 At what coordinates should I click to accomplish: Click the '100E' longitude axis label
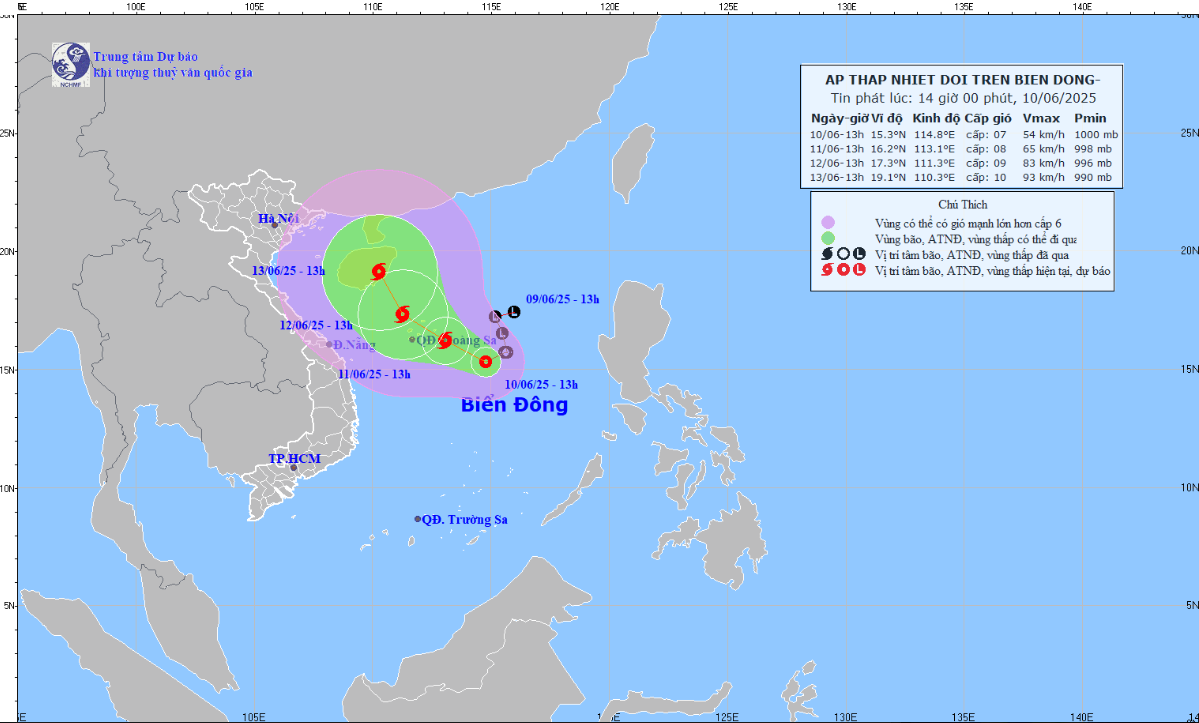click(135, 7)
